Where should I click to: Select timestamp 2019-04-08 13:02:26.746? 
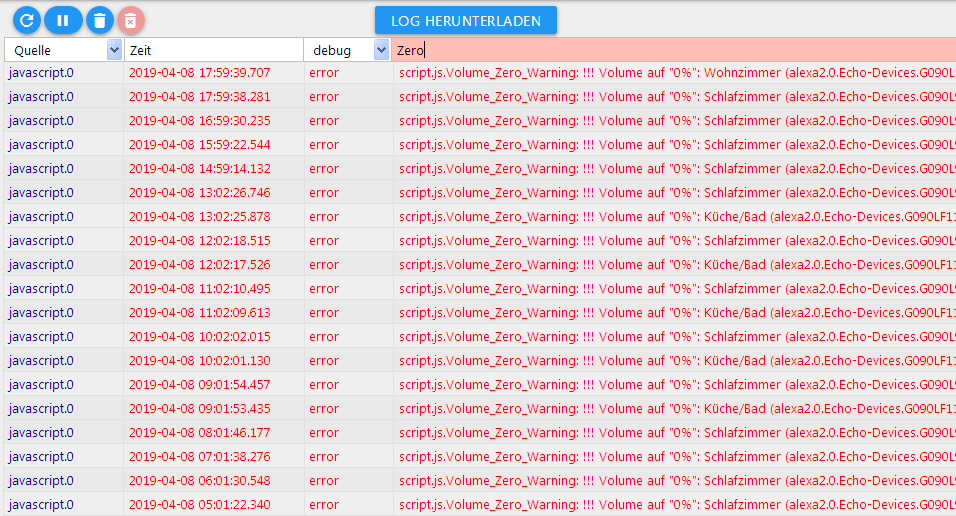(199, 193)
